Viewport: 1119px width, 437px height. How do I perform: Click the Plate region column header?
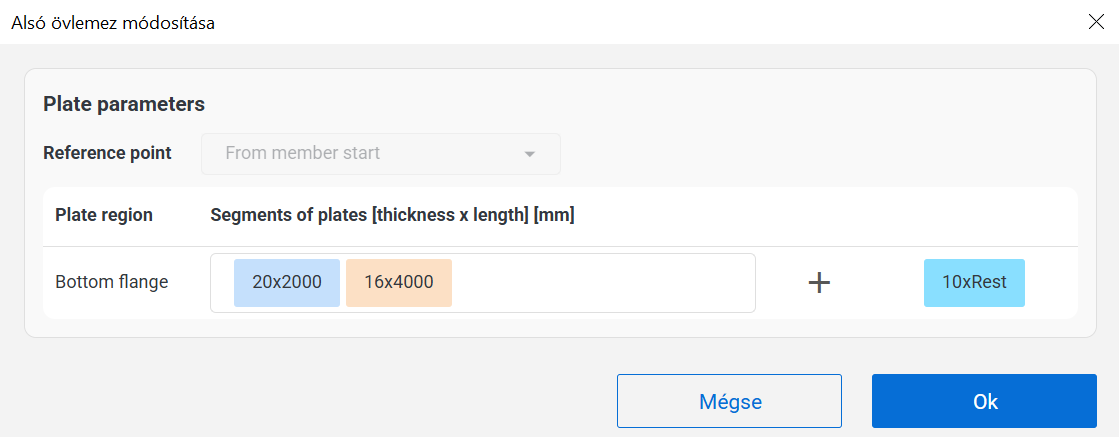point(104,215)
